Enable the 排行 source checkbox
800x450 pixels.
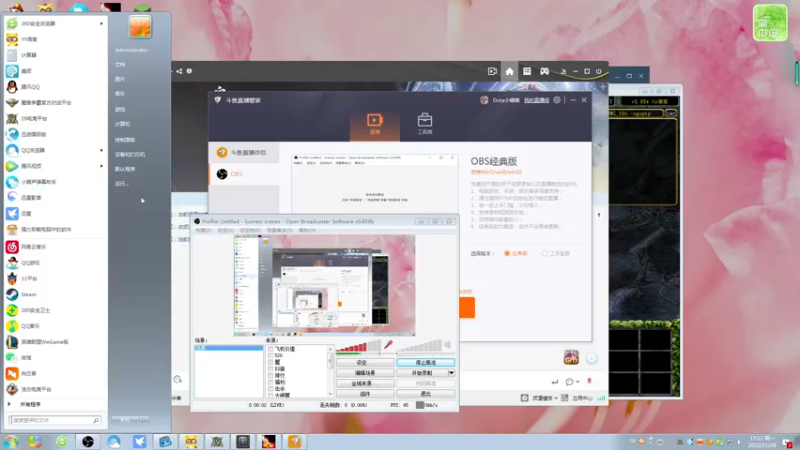(x=270, y=376)
